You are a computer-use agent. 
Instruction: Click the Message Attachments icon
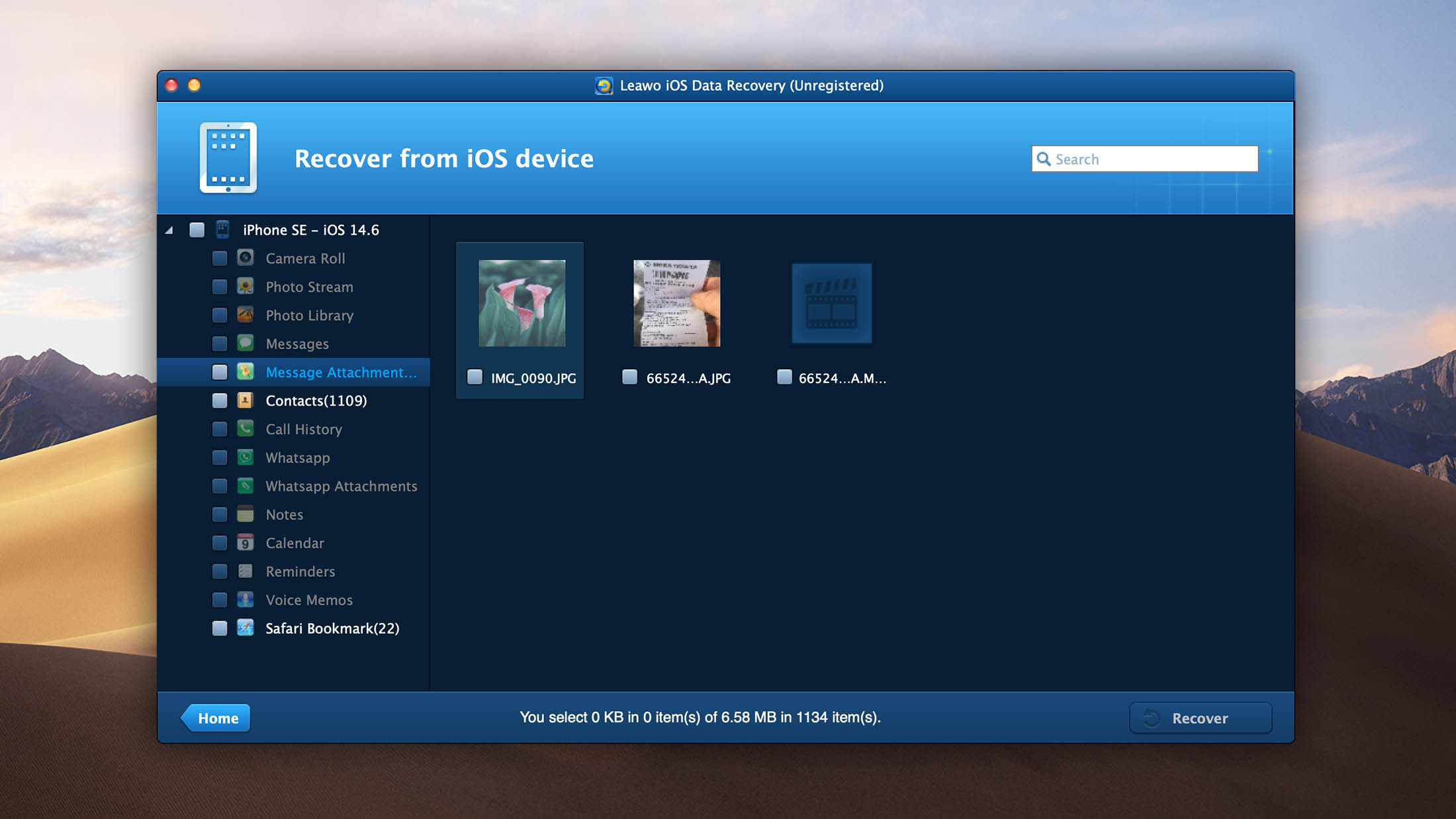246,372
